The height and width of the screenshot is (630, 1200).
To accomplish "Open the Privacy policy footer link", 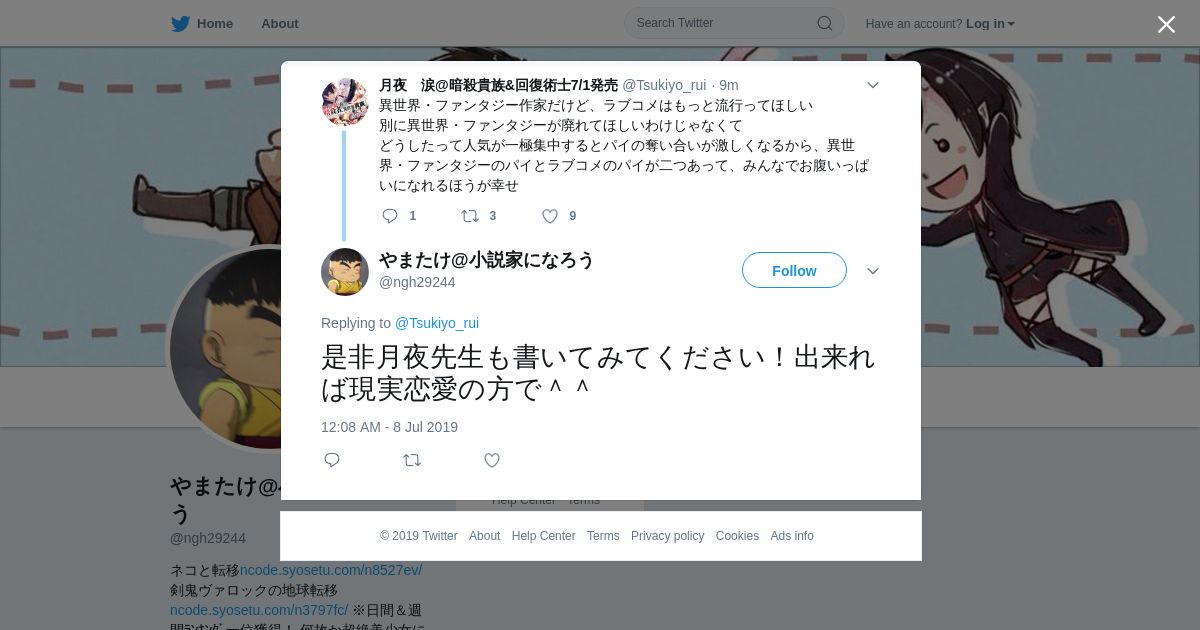I will (667, 536).
